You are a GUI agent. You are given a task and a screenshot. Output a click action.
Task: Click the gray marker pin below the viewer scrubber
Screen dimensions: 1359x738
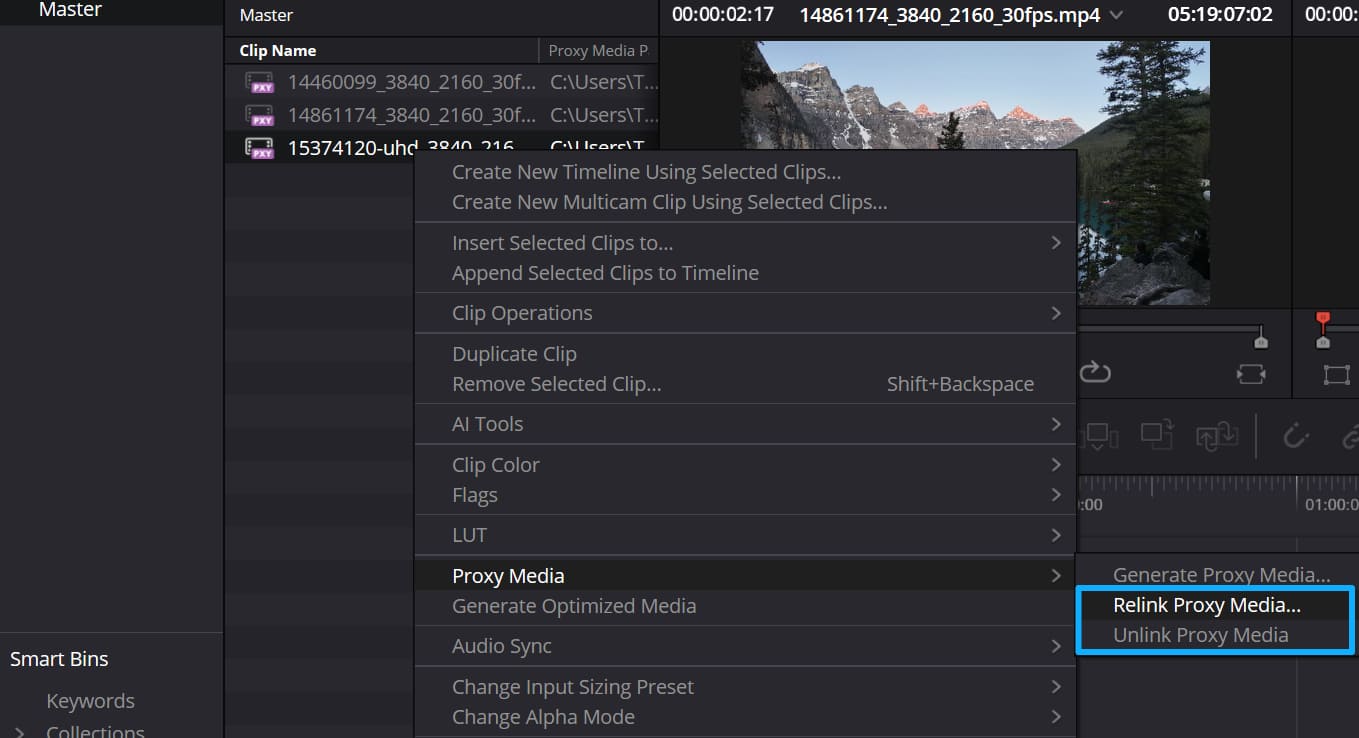1260,342
